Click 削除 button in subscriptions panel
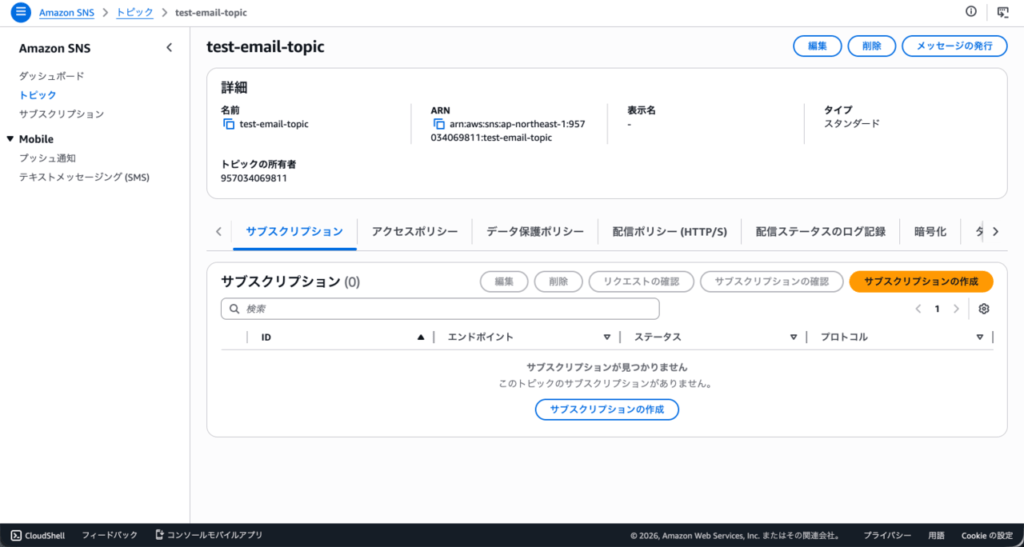1024x547 pixels. tap(558, 281)
